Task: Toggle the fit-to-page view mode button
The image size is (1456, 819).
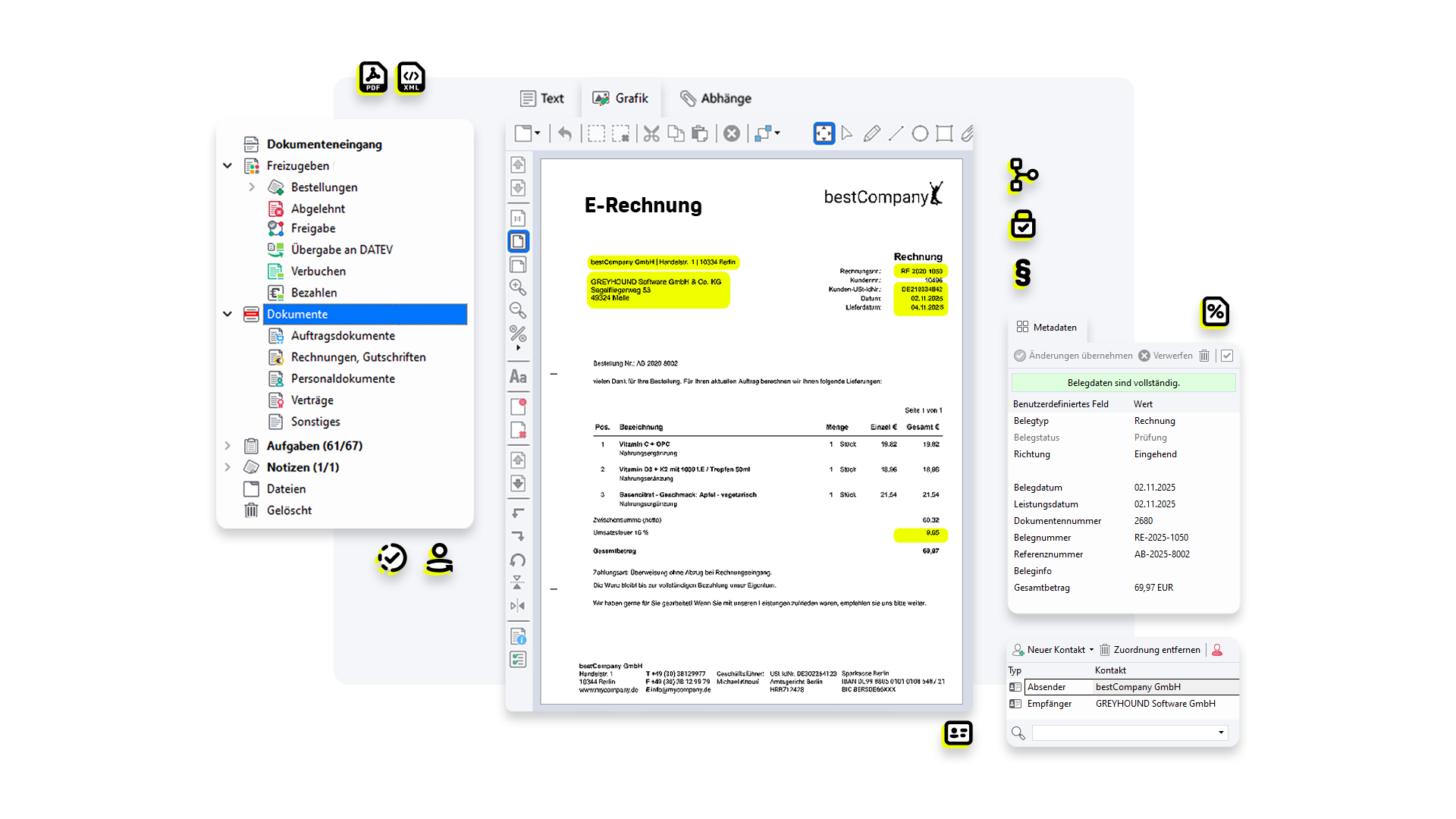Action: [824, 134]
